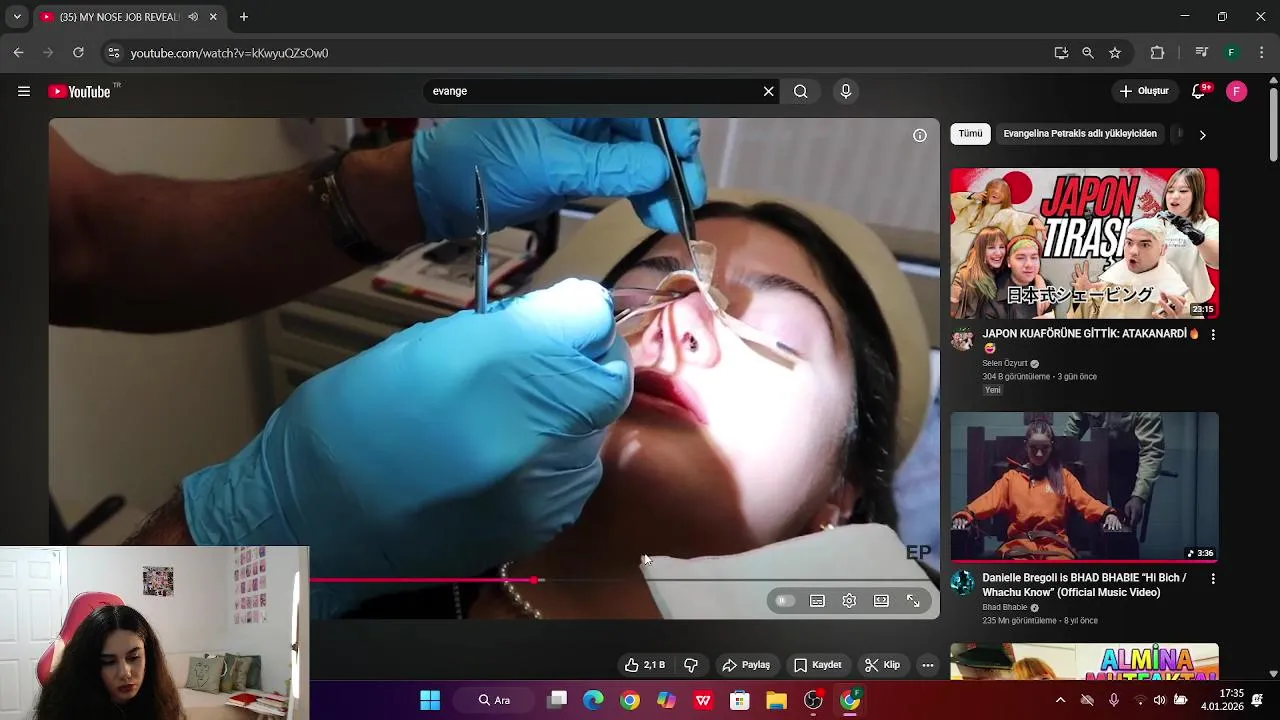Screen dimensions: 1280x720
Task: Show video info card icon
Action: [x=920, y=135]
